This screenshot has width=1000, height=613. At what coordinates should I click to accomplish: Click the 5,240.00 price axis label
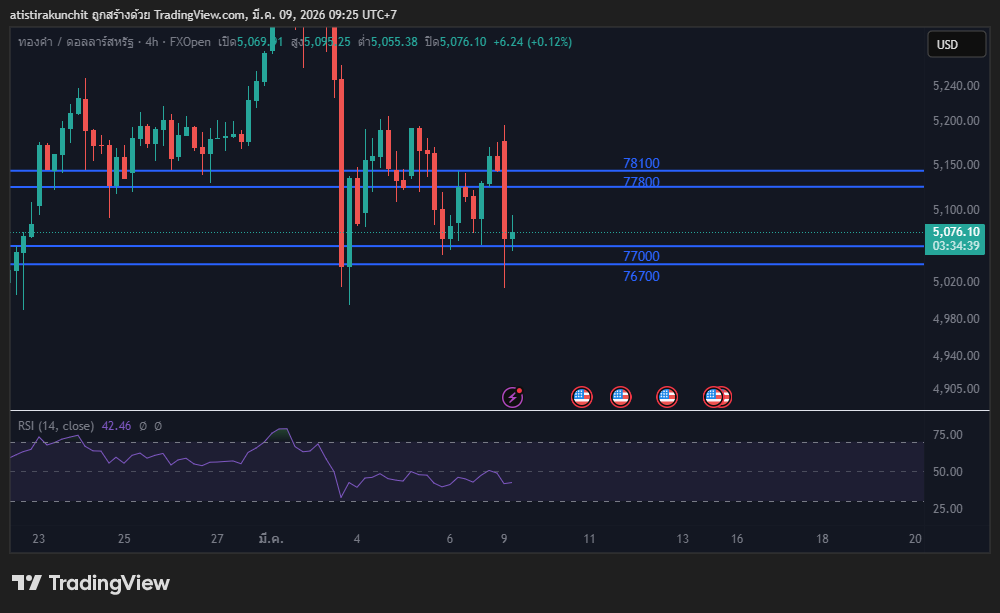click(955, 87)
